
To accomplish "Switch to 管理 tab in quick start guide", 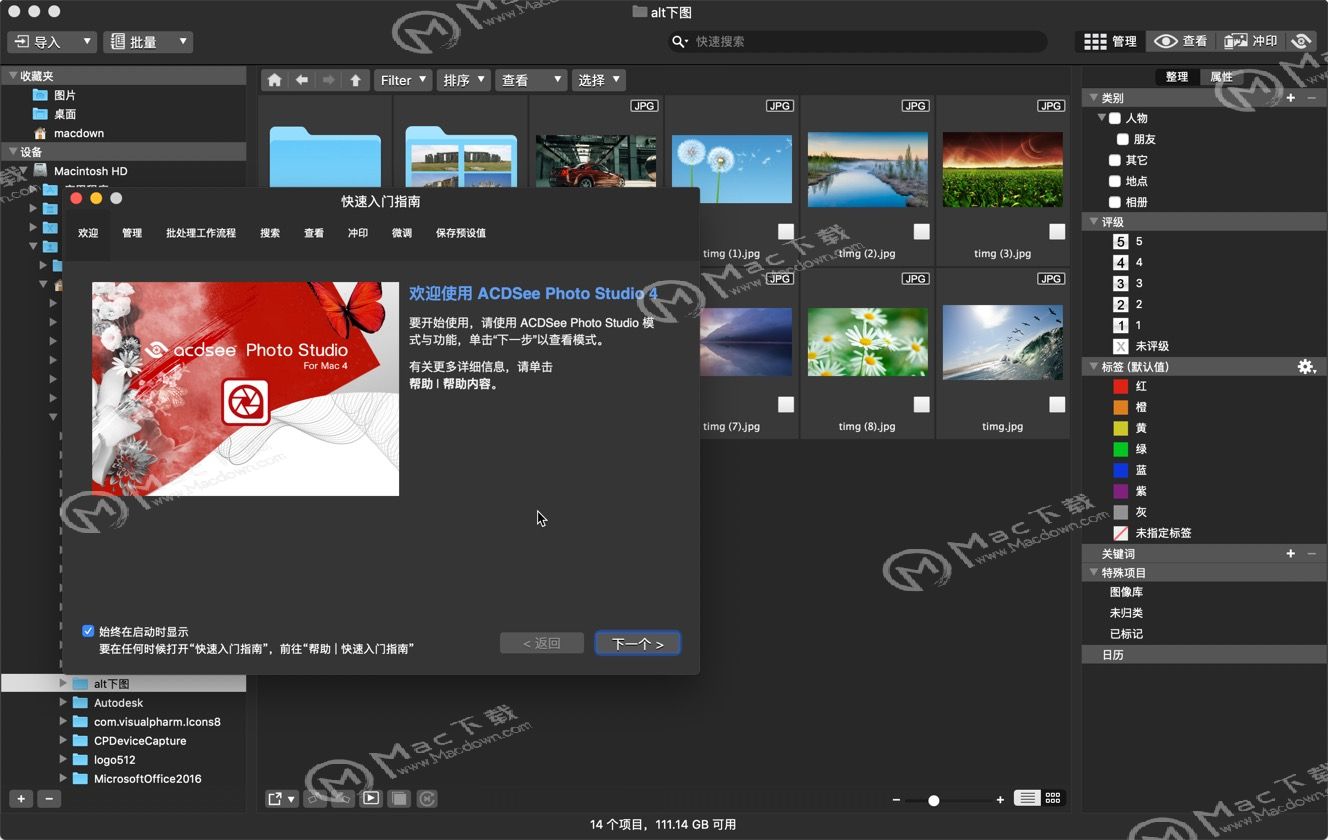I will coord(132,233).
